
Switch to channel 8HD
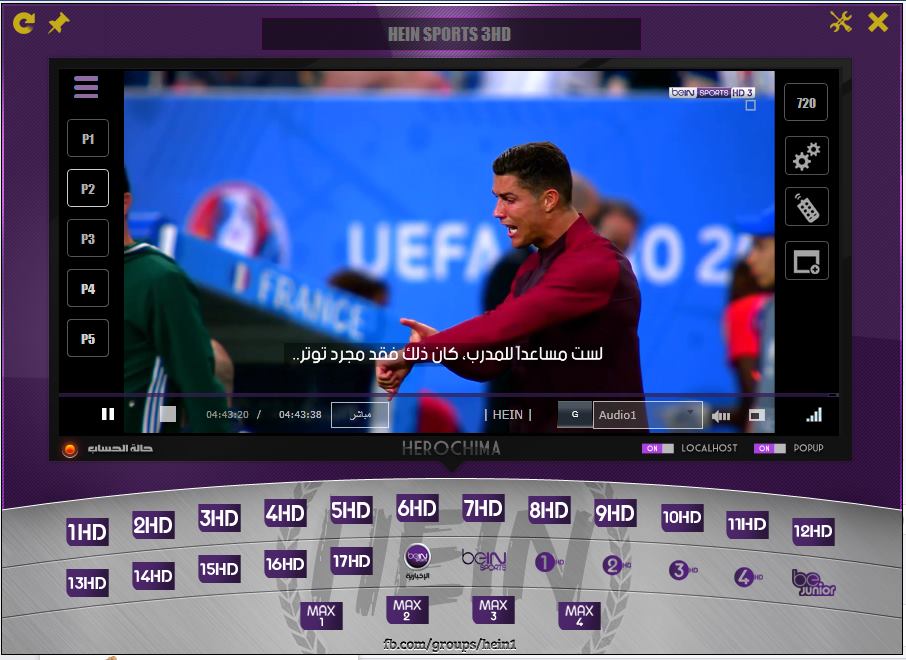click(x=549, y=510)
